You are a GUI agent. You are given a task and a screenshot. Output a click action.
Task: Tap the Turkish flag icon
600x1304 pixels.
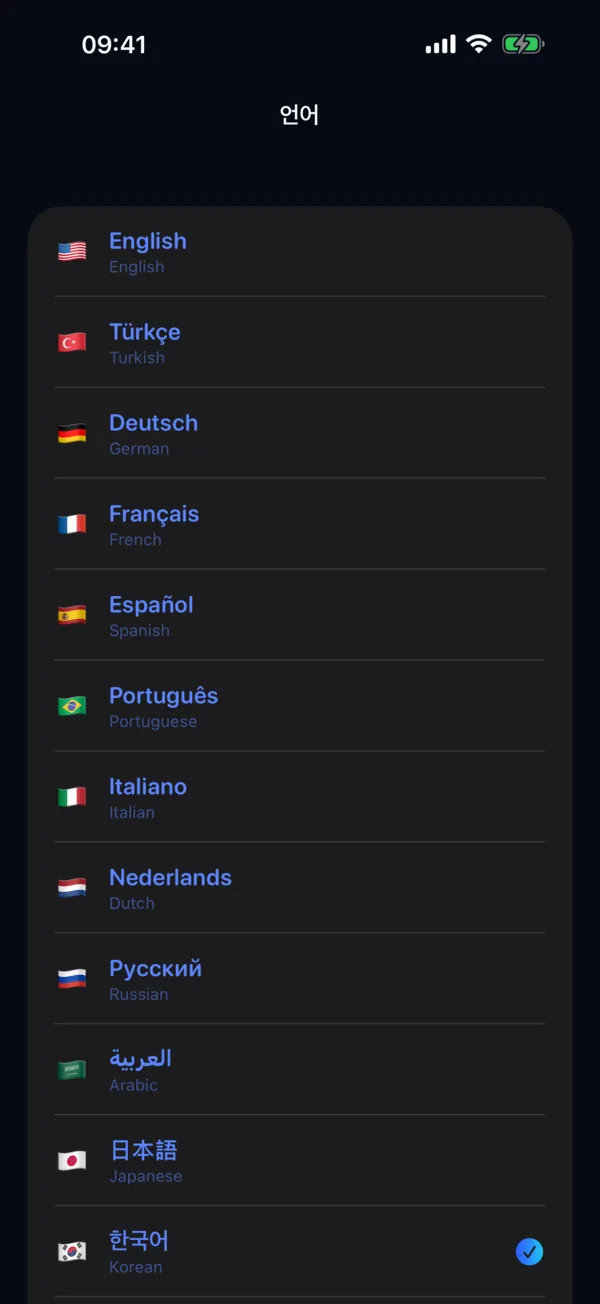click(x=72, y=342)
